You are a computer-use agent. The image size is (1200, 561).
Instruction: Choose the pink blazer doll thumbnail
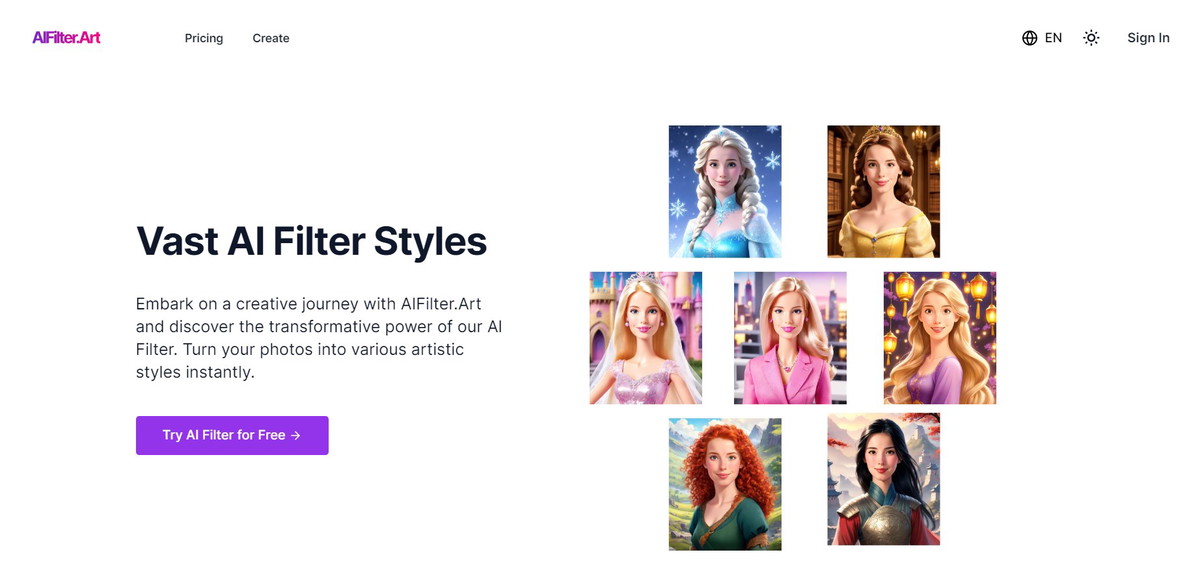pos(790,338)
